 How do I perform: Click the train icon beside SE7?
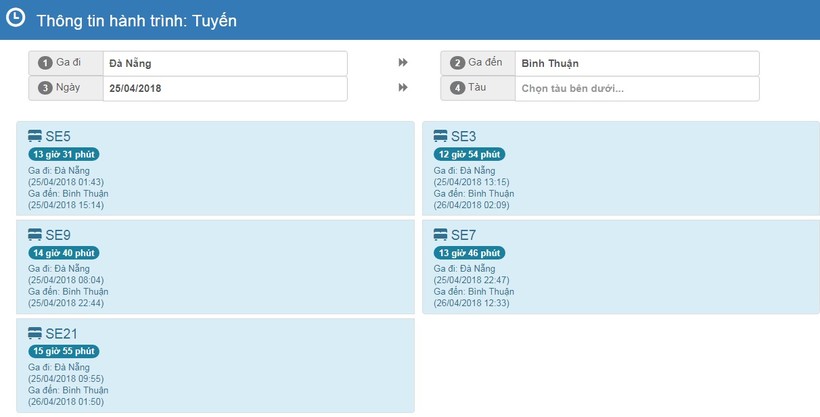[x=440, y=235]
